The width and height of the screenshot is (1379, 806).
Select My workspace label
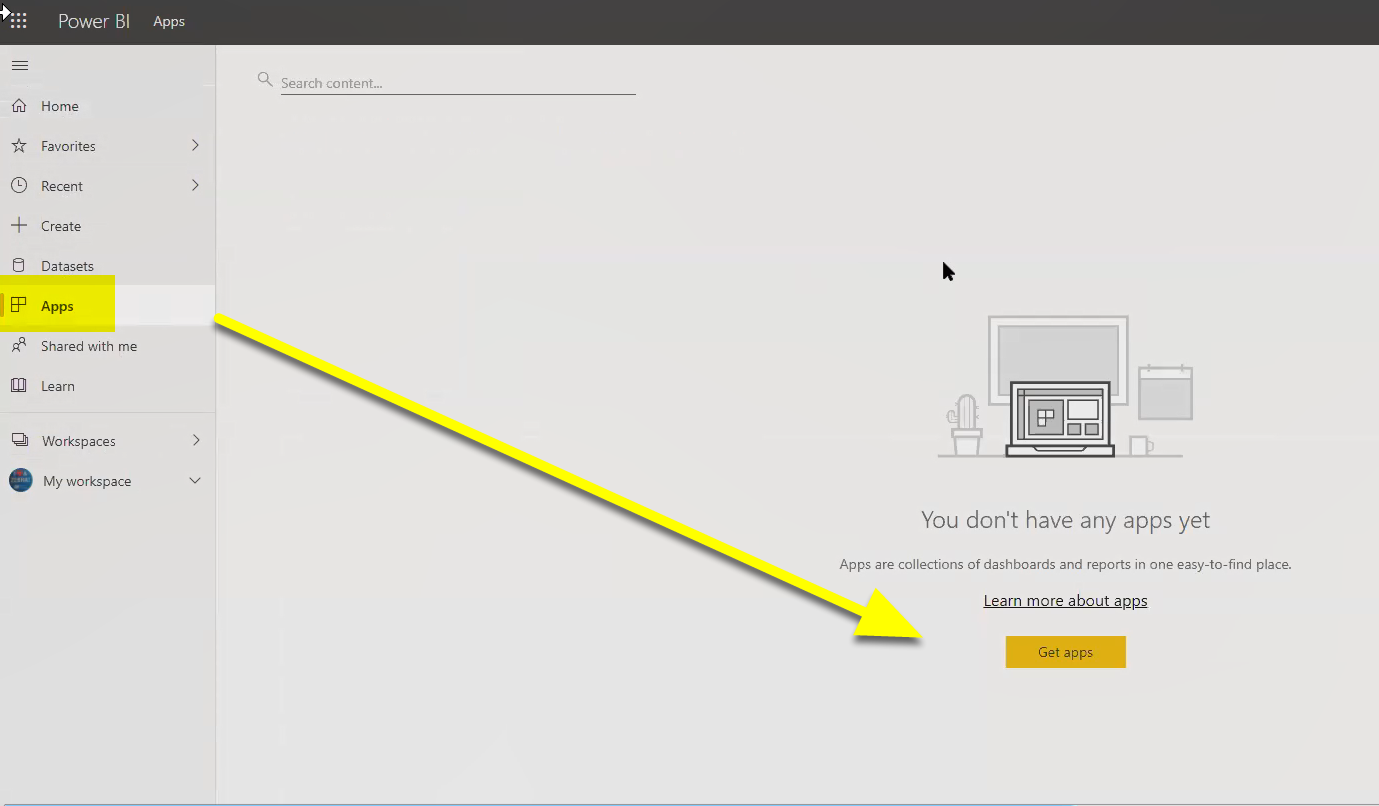(x=87, y=481)
